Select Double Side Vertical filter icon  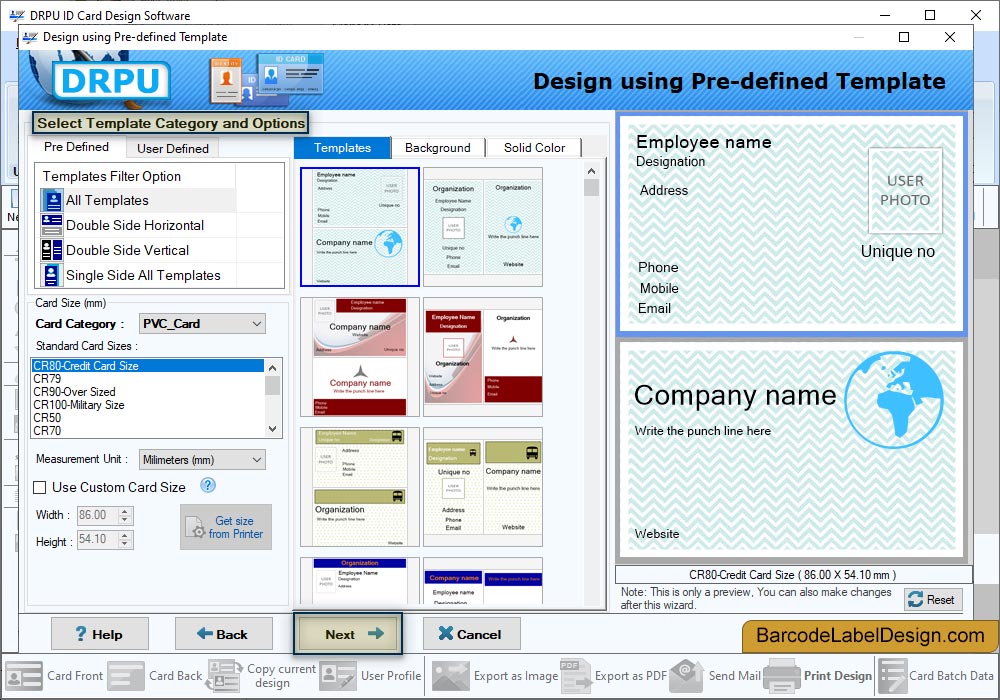pyautogui.click(x=52, y=250)
